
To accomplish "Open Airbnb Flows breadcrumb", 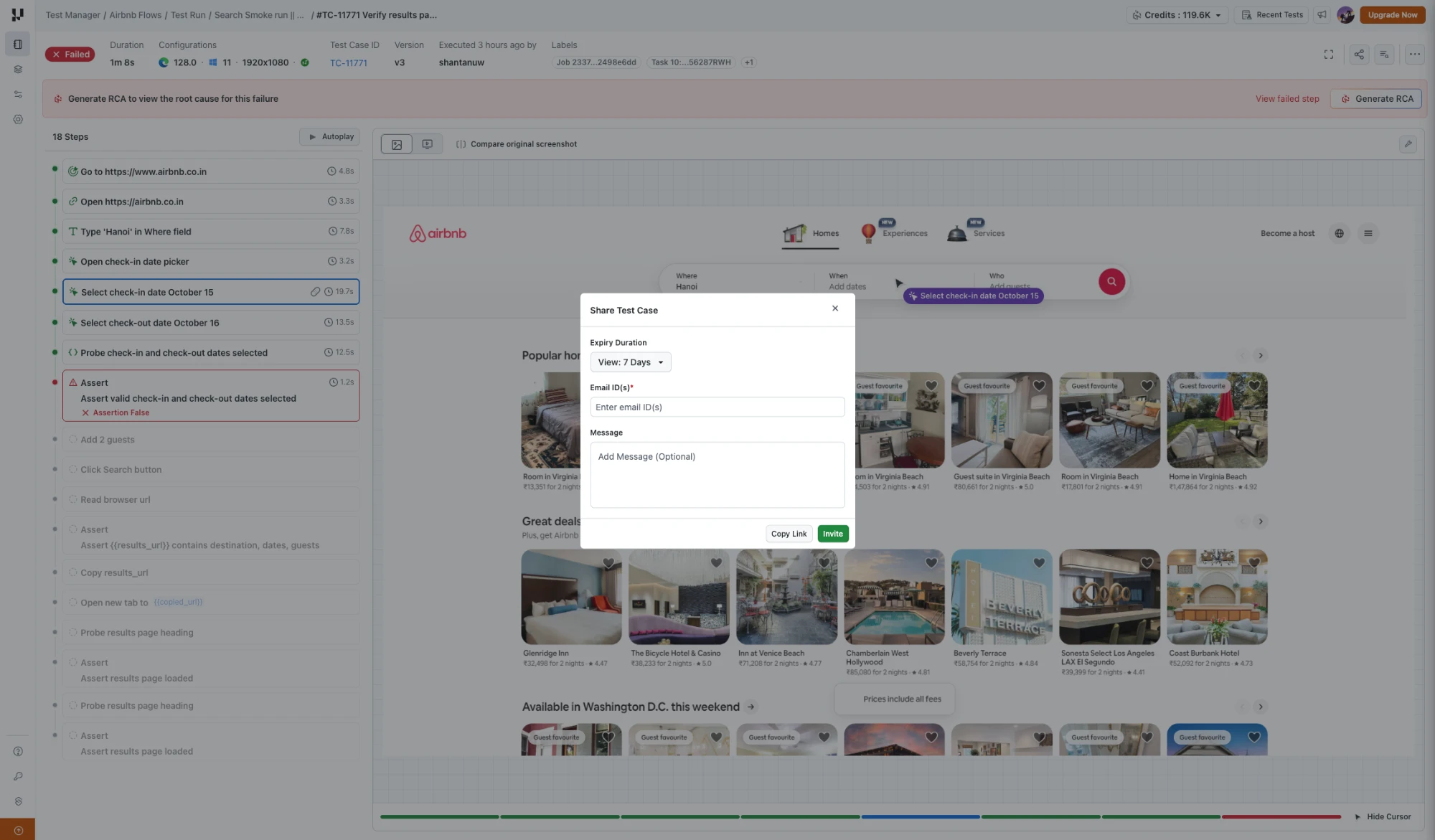I will [136, 15].
